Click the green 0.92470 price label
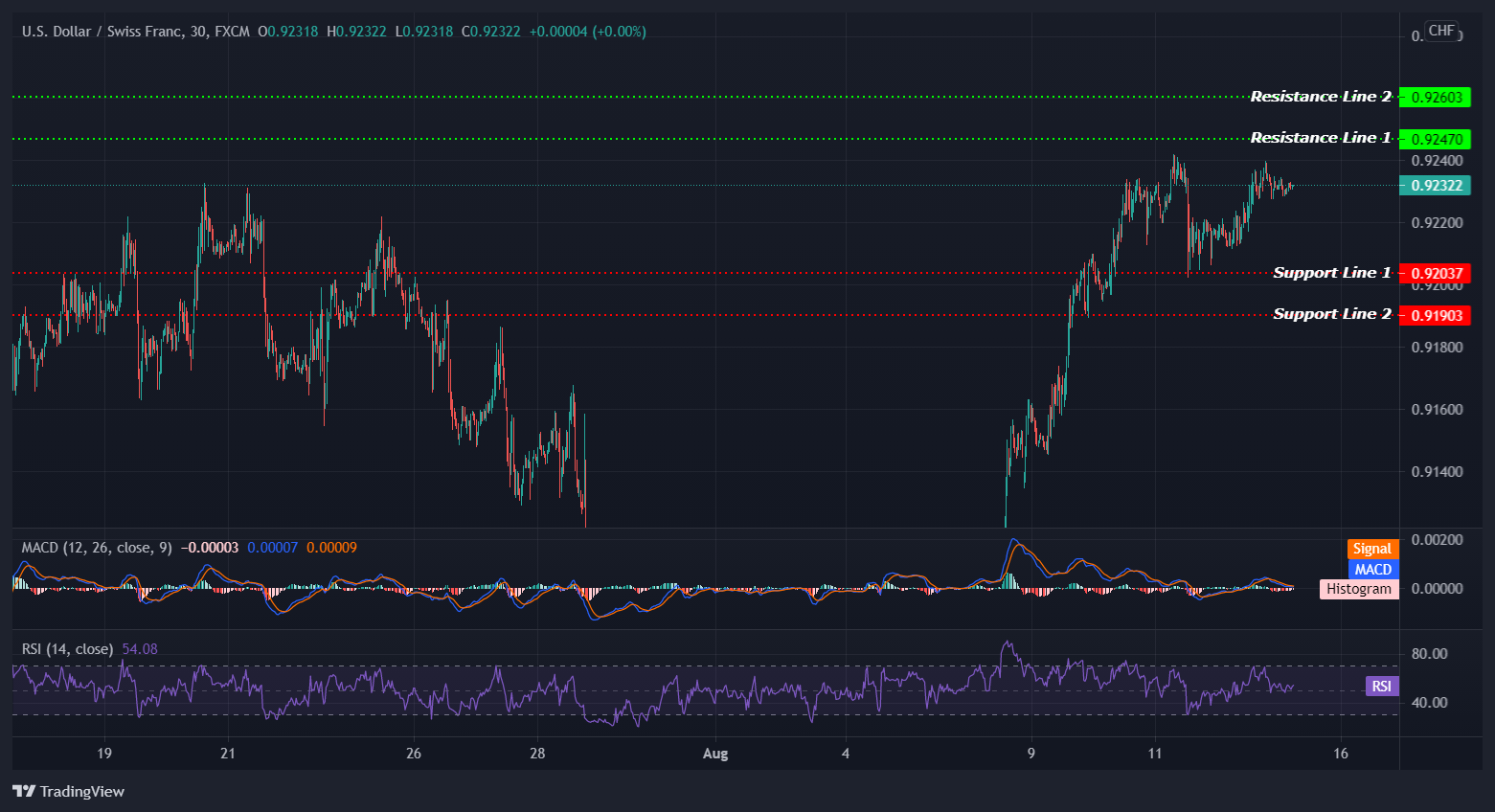The height and width of the screenshot is (812, 1495). pyautogui.click(x=1435, y=139)
